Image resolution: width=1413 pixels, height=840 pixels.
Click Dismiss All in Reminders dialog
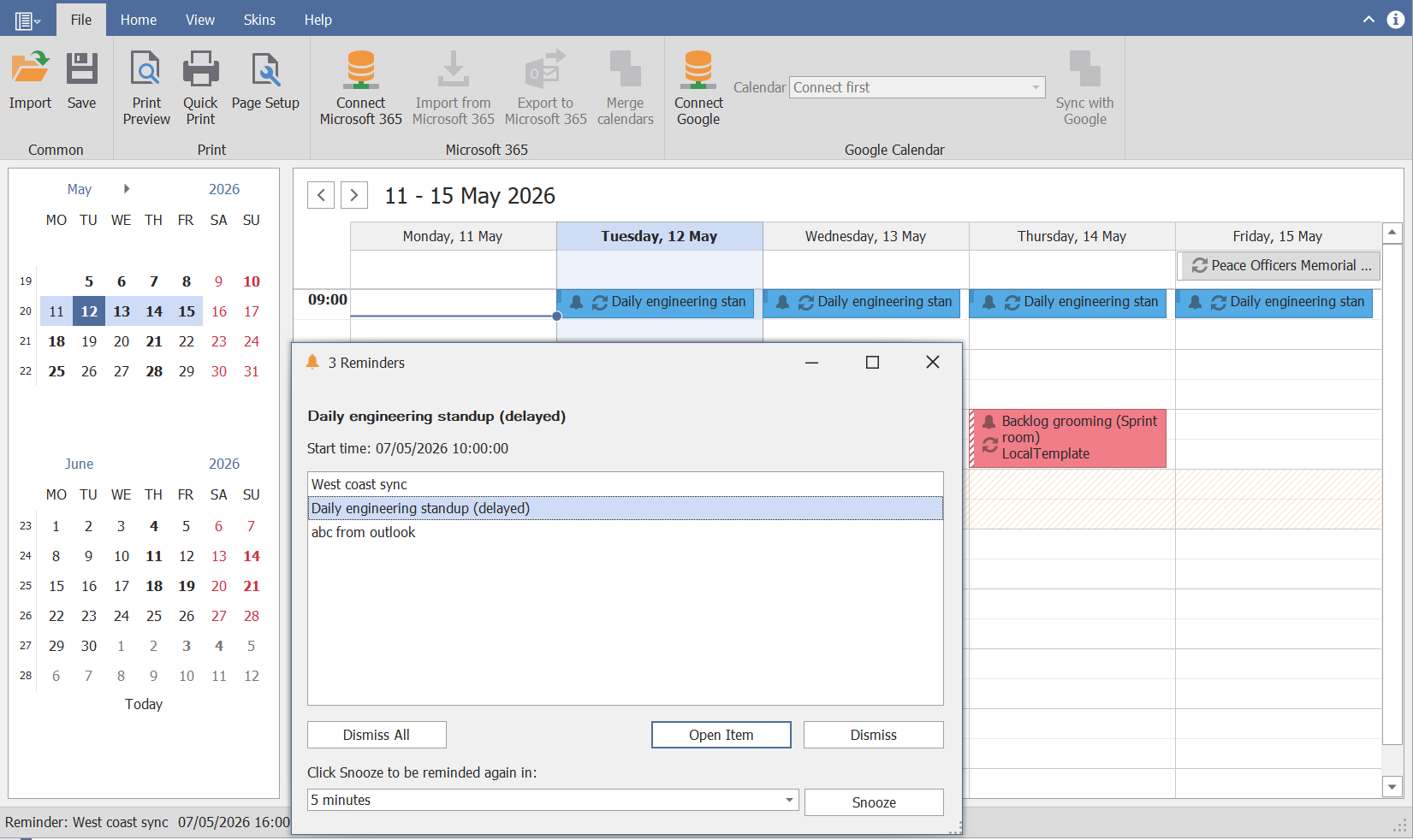[x=377, y=735]
